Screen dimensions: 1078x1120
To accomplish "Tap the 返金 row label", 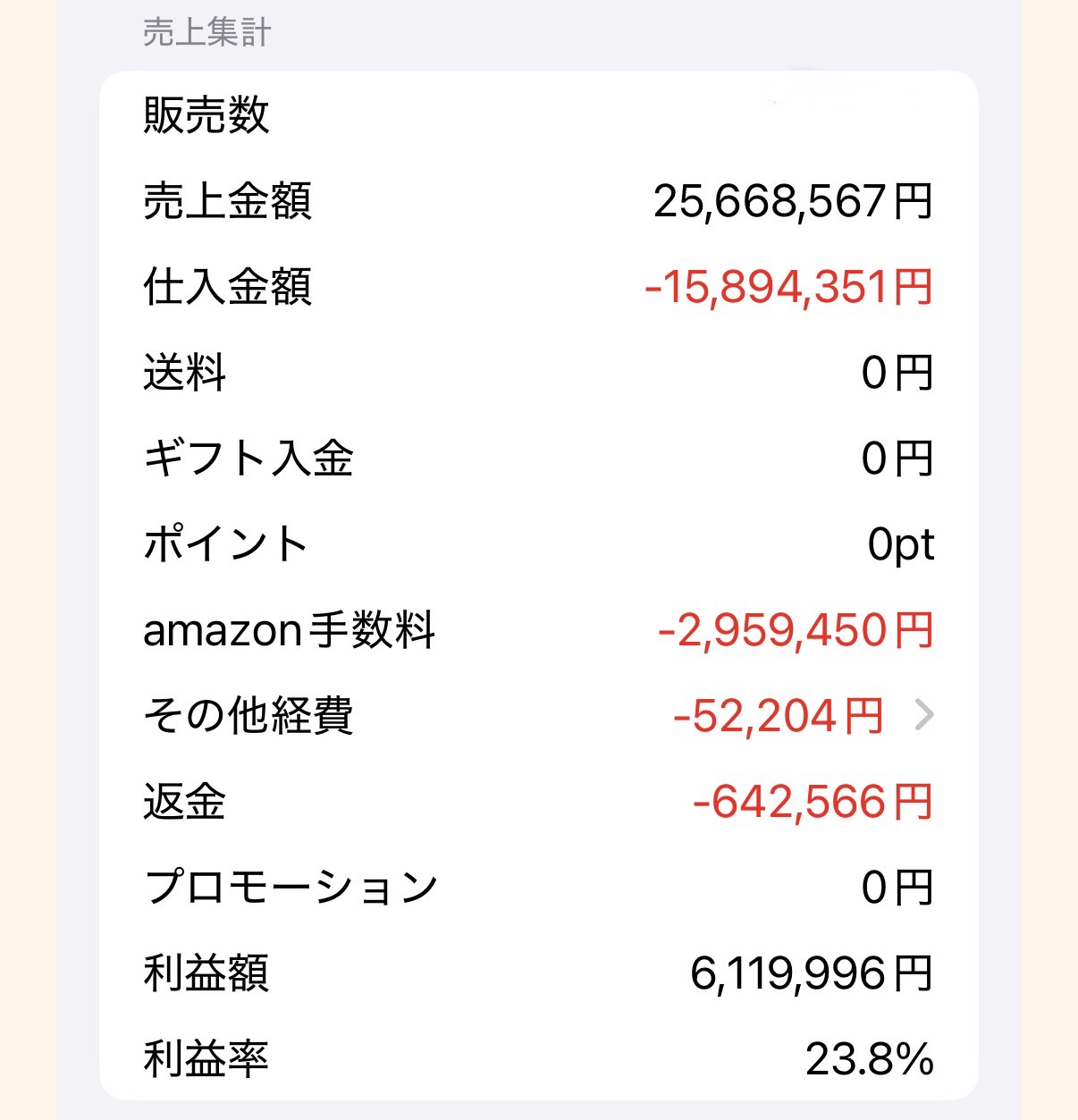I will coord(184,802).
